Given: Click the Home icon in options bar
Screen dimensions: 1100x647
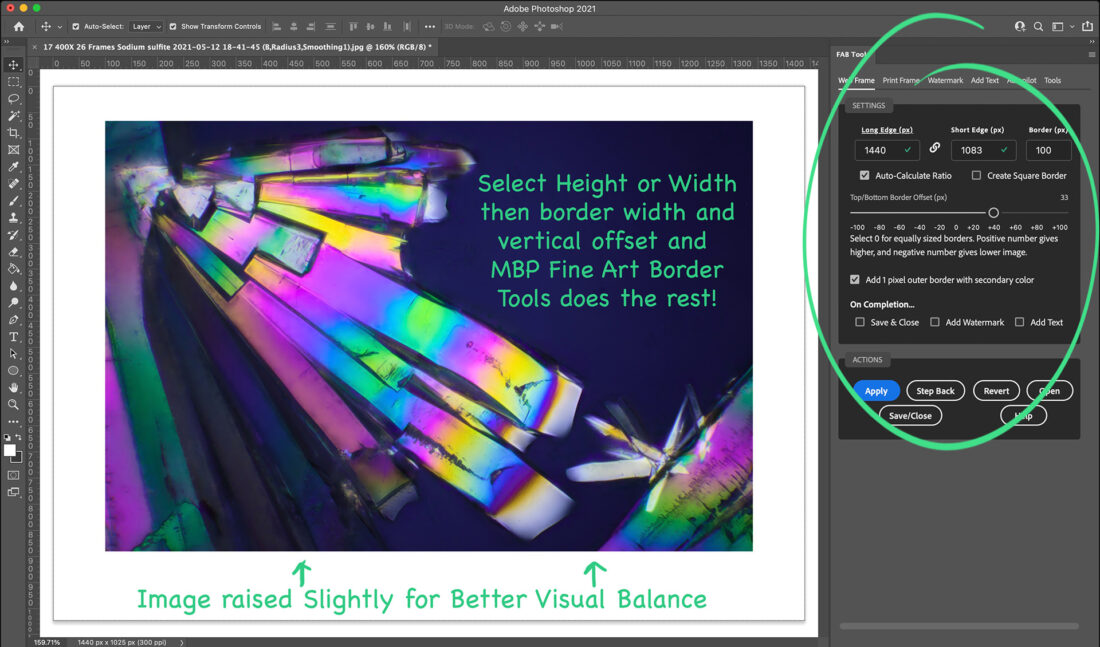Looking at the screenshot, I should click(18, 27).
